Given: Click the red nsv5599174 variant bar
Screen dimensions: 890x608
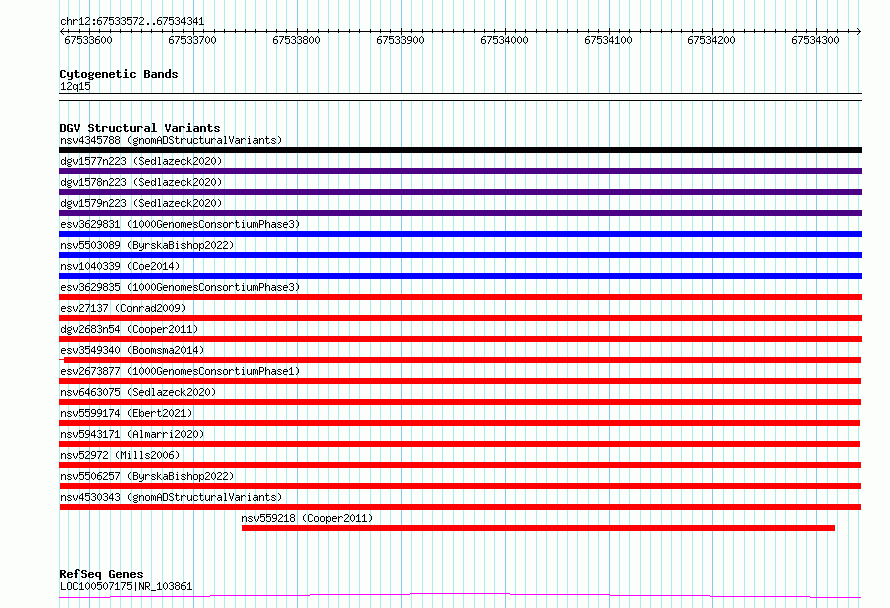Looking at the screenshot, I should [460, 423].
